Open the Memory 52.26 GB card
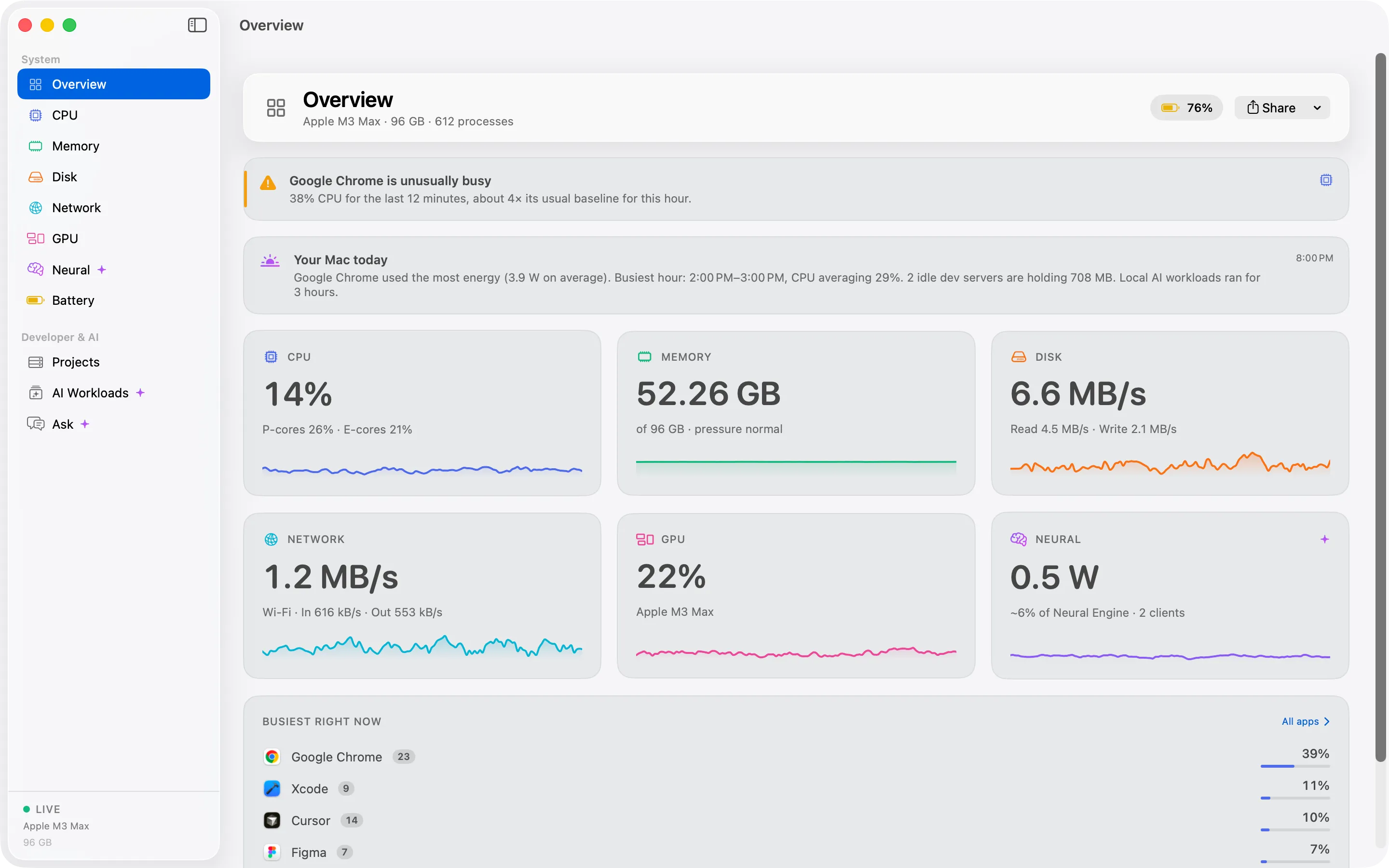Screen dimensions: 1389x868 [795, 413]
